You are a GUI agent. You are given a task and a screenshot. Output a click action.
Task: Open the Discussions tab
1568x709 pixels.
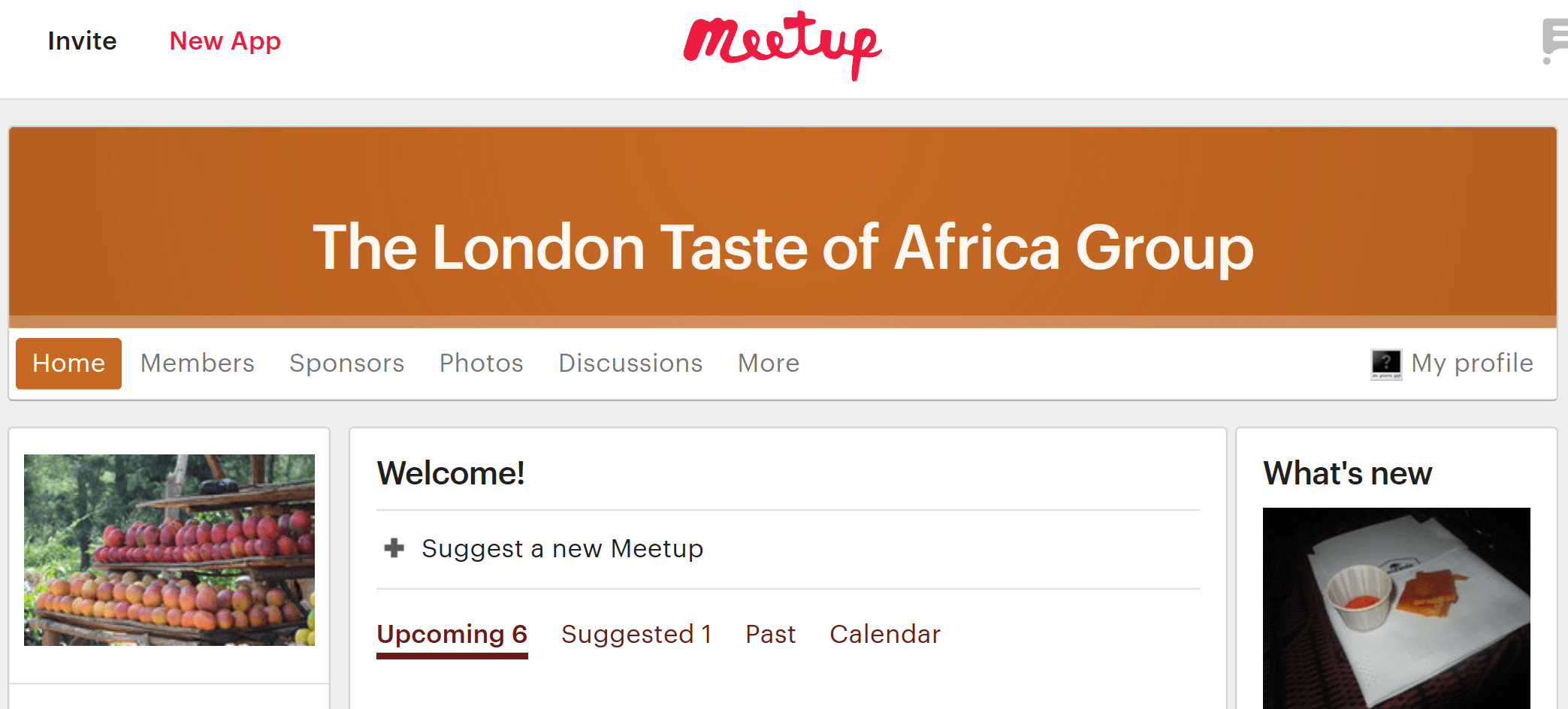[630, 364]
